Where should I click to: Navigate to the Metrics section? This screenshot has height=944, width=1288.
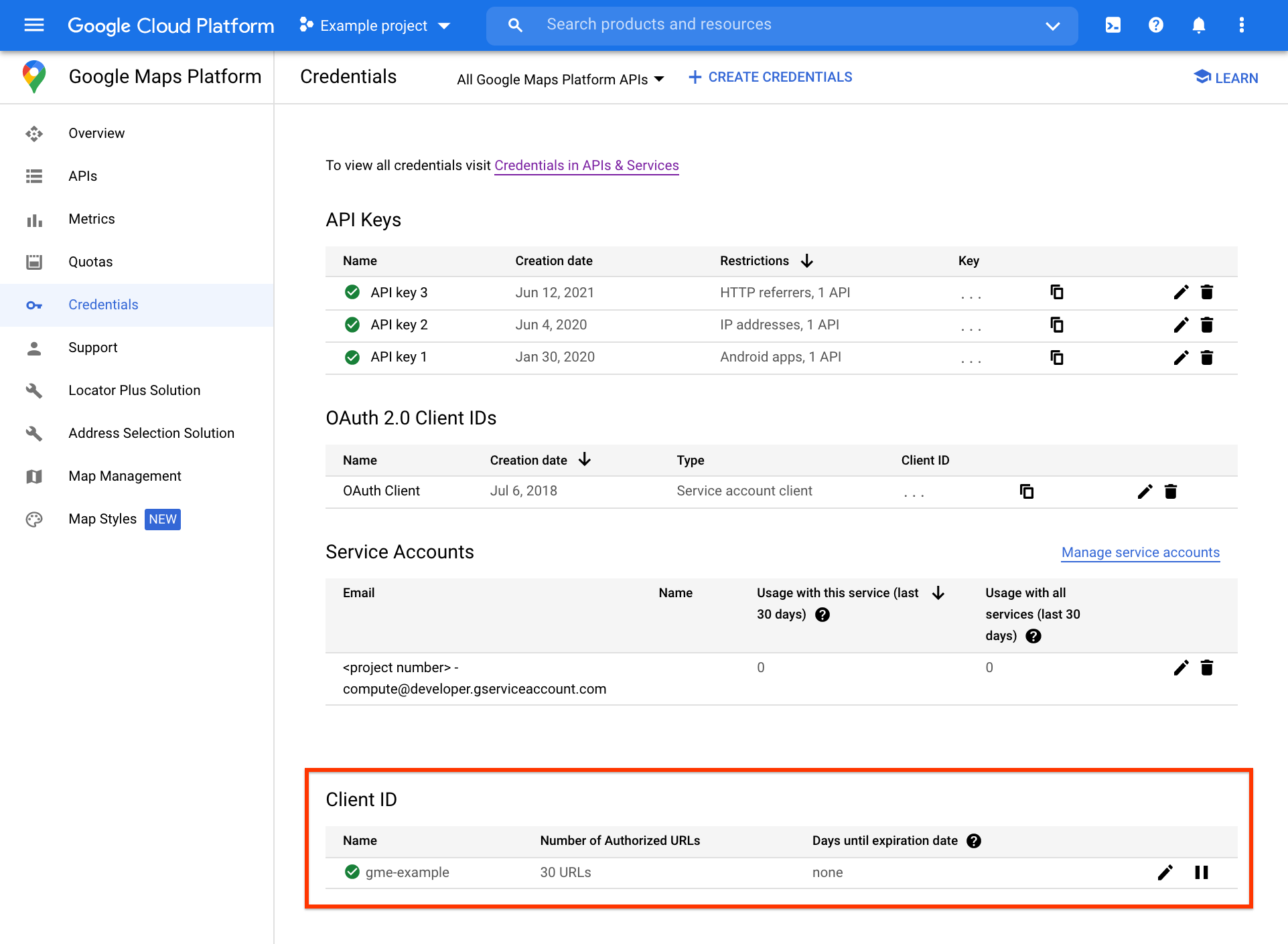click(x=91, y=219)
